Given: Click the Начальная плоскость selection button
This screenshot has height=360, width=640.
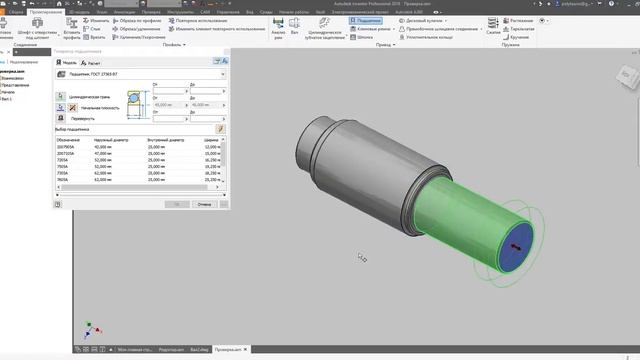Looking at the screenshot, I should coord(60,107).
